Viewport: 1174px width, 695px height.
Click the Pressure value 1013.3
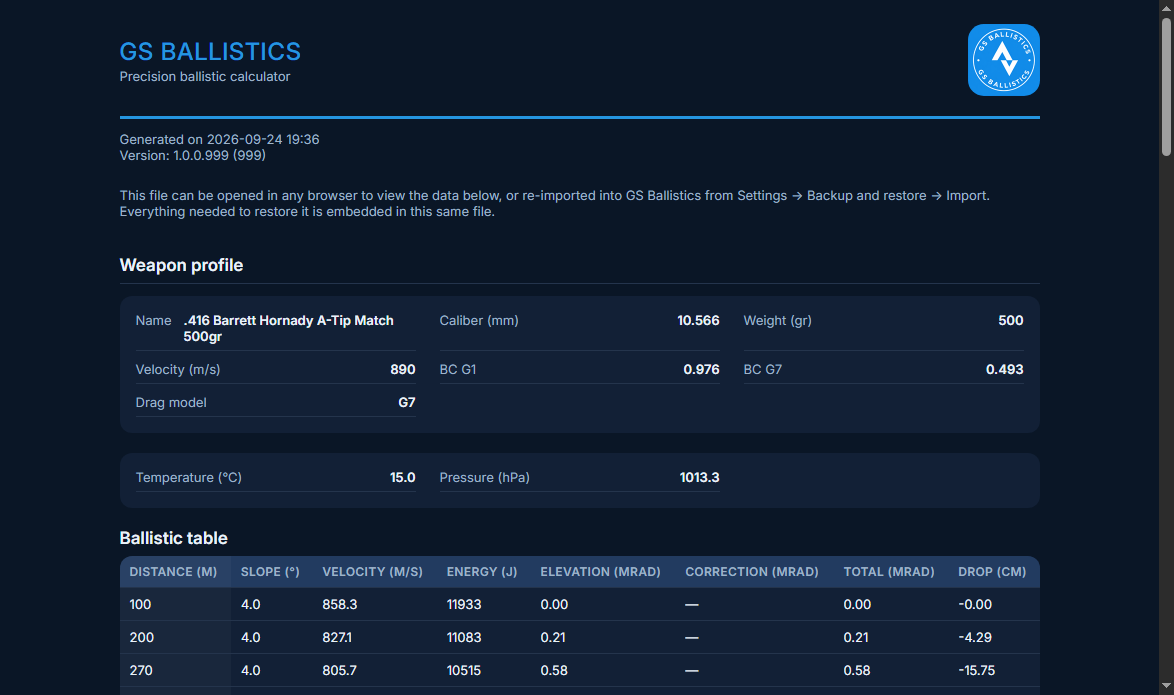point(699,477)
